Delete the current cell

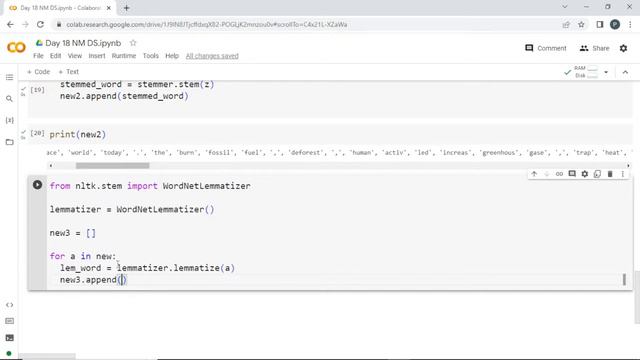pos(610,174)
